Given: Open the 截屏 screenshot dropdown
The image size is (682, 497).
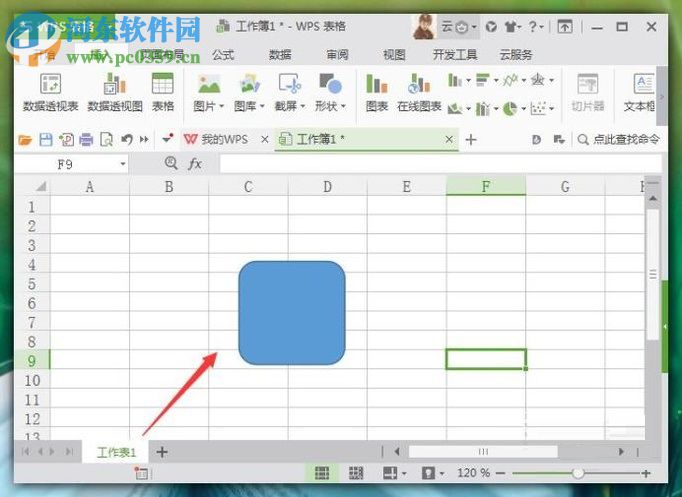Looking at the screenshot, I should pyautogui.click(x=290, y=92).
